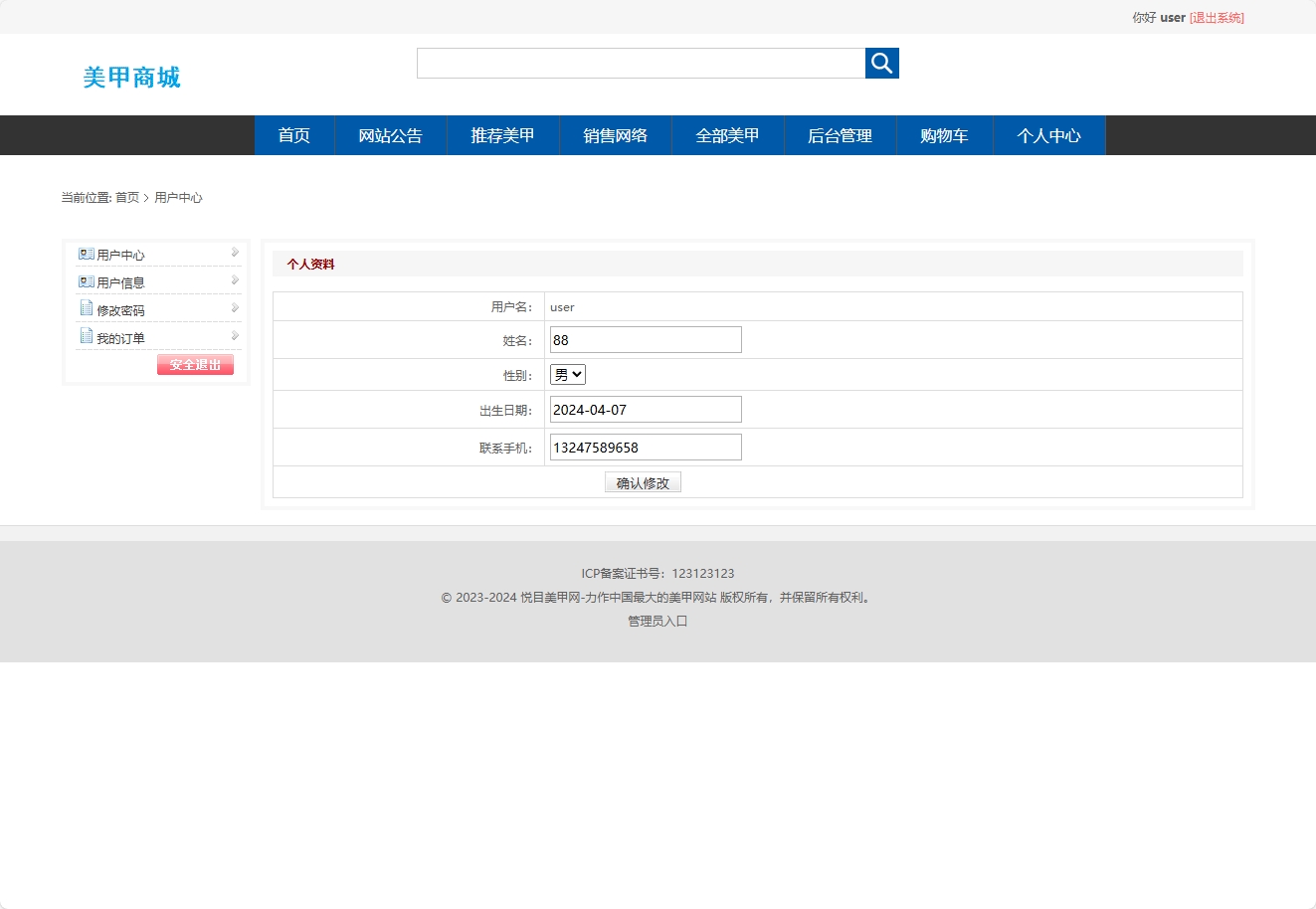Click the 美甲商城 site logo
The width and height of the screenshot is (1316, 909).
(x=132, y=79)
